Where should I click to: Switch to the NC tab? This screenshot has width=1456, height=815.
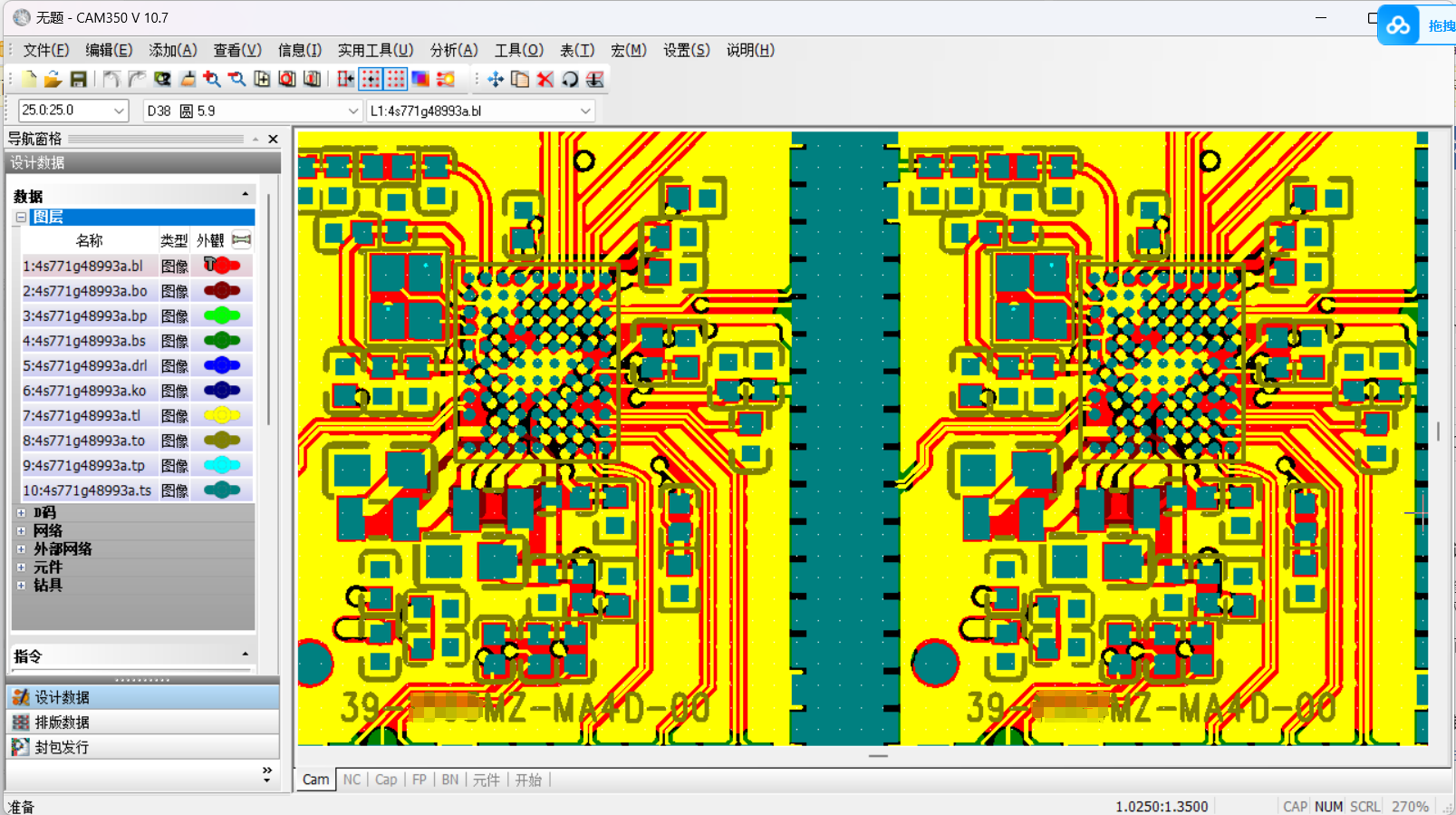pos(352,780)
